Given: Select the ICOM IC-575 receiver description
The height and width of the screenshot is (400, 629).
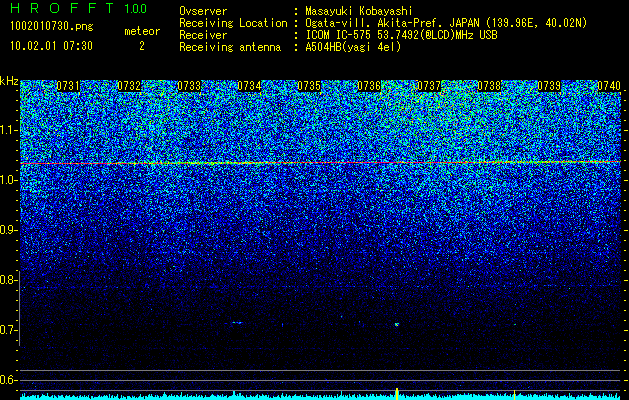Looking at the screenshot, I should tap(402, 35).
